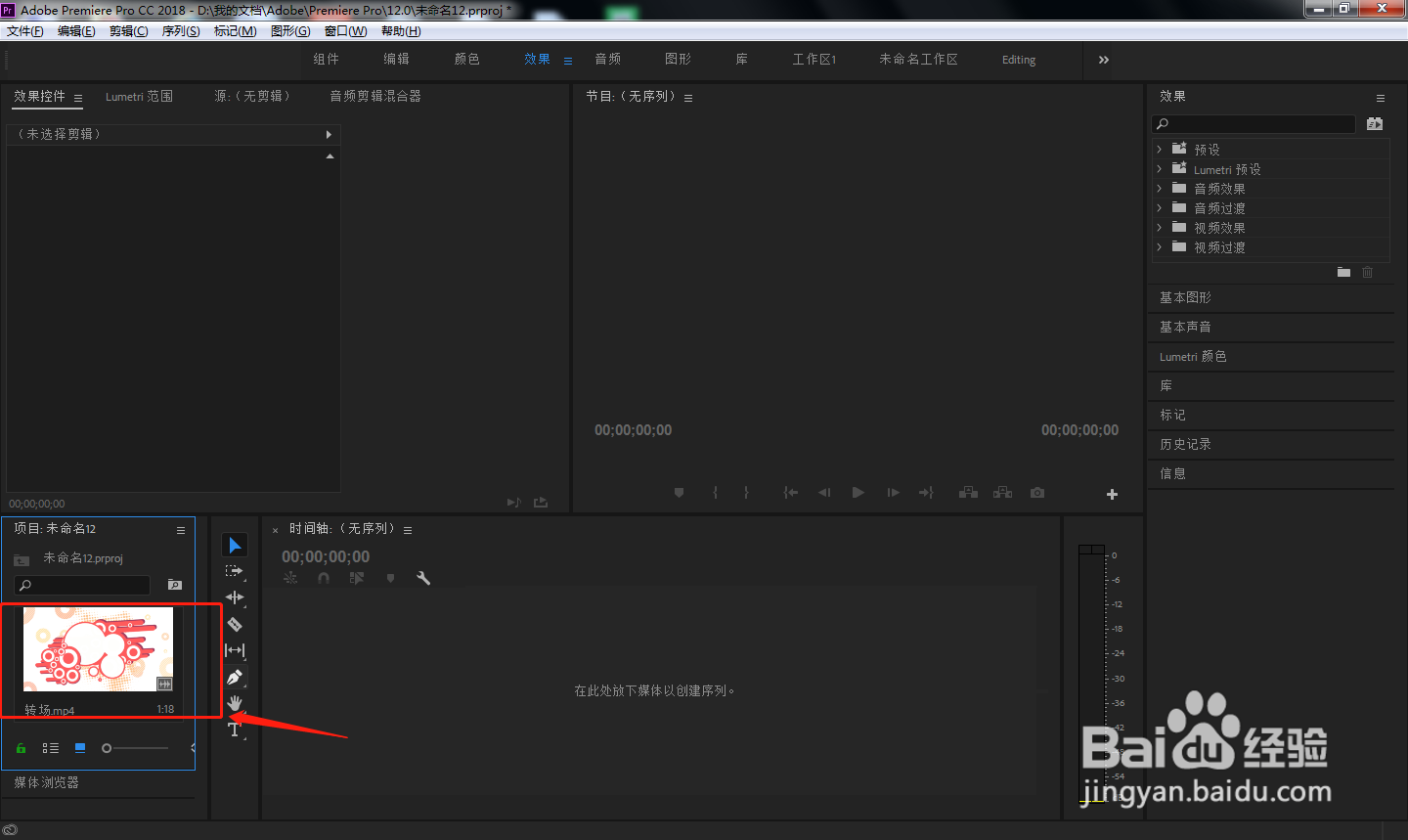Click the Extract button
The image size is (1408, 840).
pyautogui.click(x=1002, y=493)
